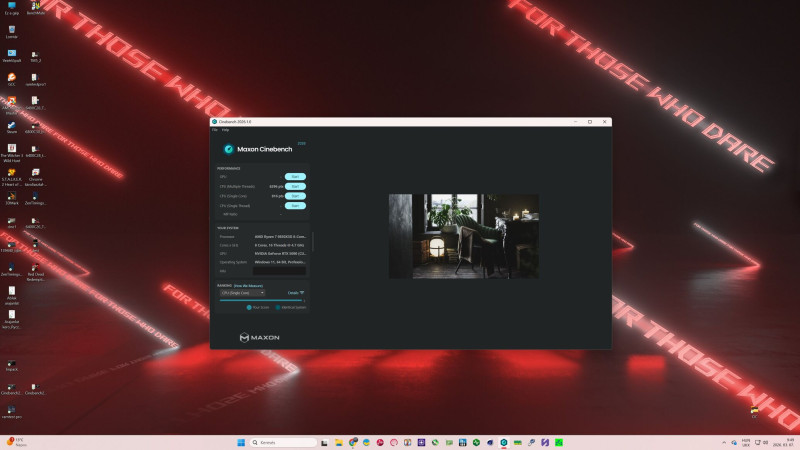
Task: Start the CPU (Single Thread) test
Action: (295, 206)
